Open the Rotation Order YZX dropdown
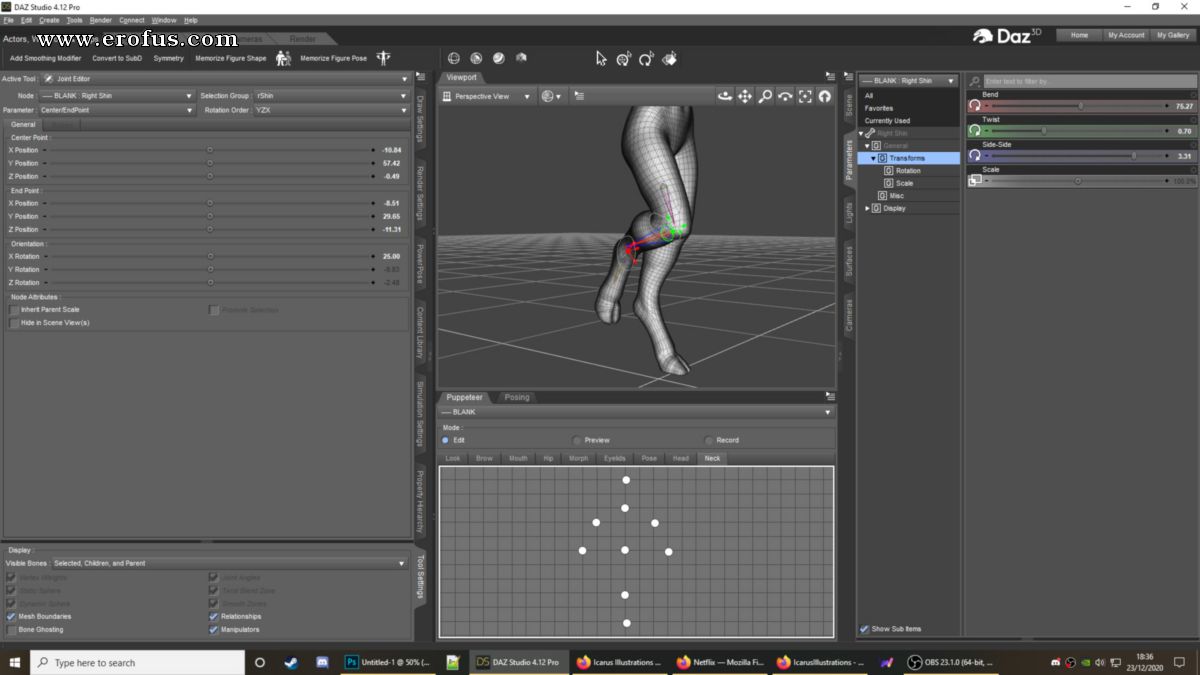Screen dimensions: 1200x675 point(333,110)
